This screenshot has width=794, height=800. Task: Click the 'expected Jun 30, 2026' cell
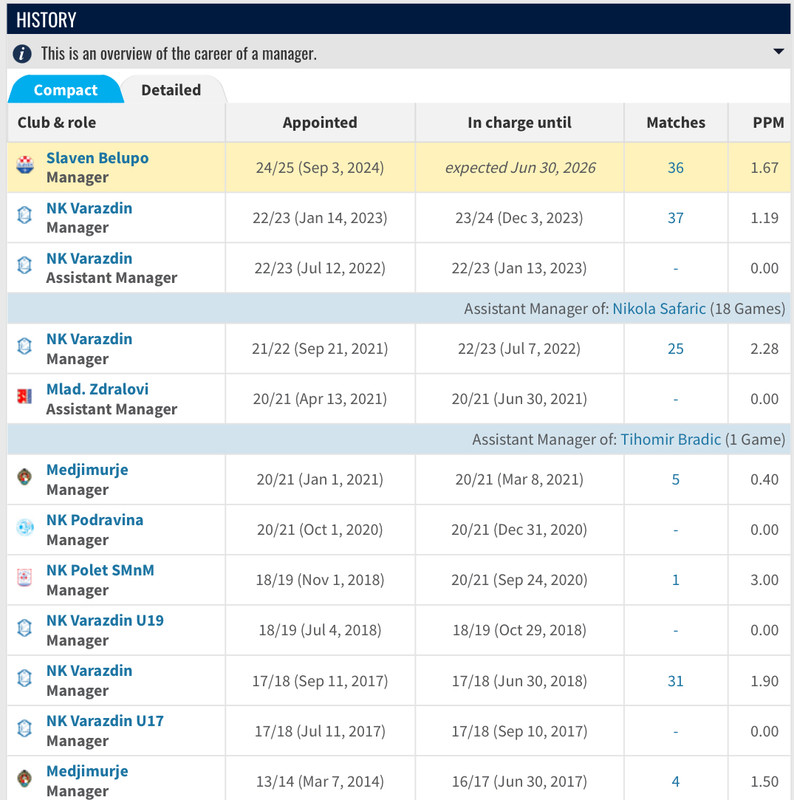520,168
